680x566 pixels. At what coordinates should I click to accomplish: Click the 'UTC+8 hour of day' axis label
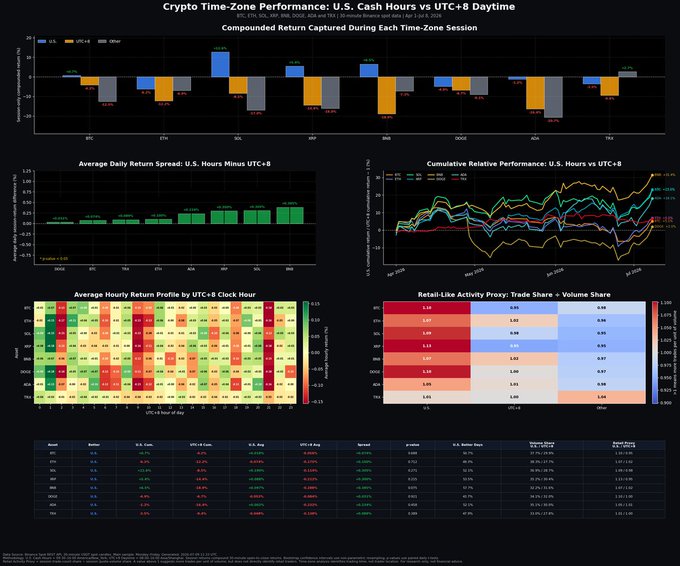click(x=165, y=413)
